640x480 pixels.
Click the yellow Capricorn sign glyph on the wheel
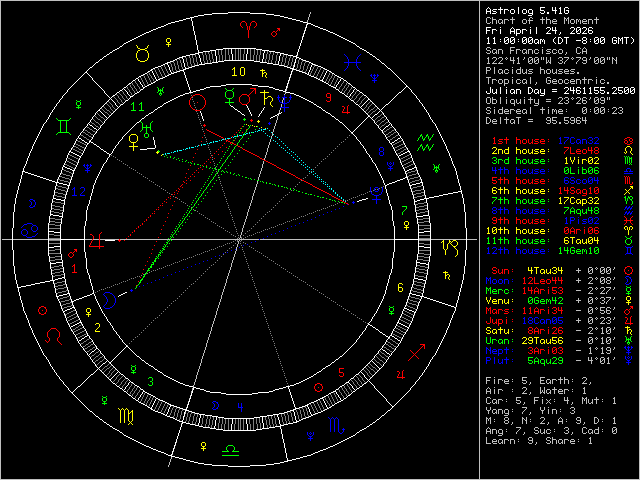click(451, 248)
